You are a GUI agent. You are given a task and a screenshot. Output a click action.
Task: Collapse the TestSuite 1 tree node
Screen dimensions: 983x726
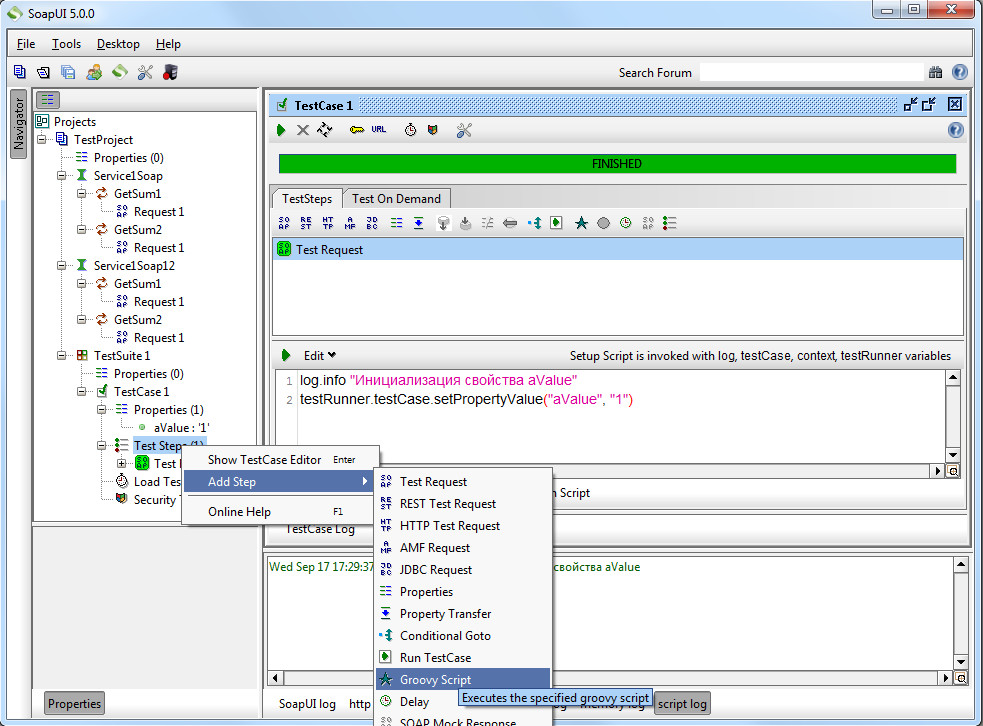pos(61,355)
